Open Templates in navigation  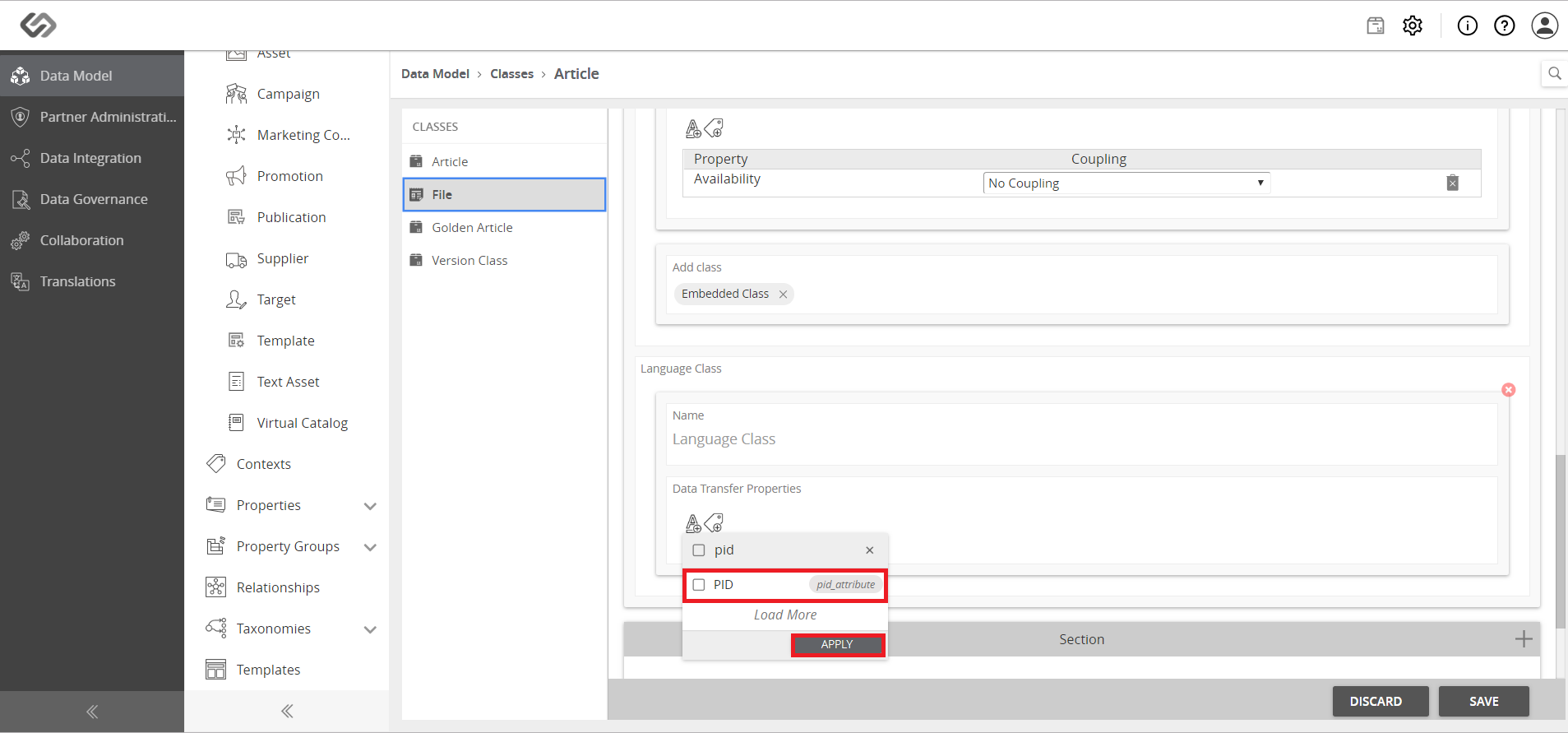click(287, 670)
